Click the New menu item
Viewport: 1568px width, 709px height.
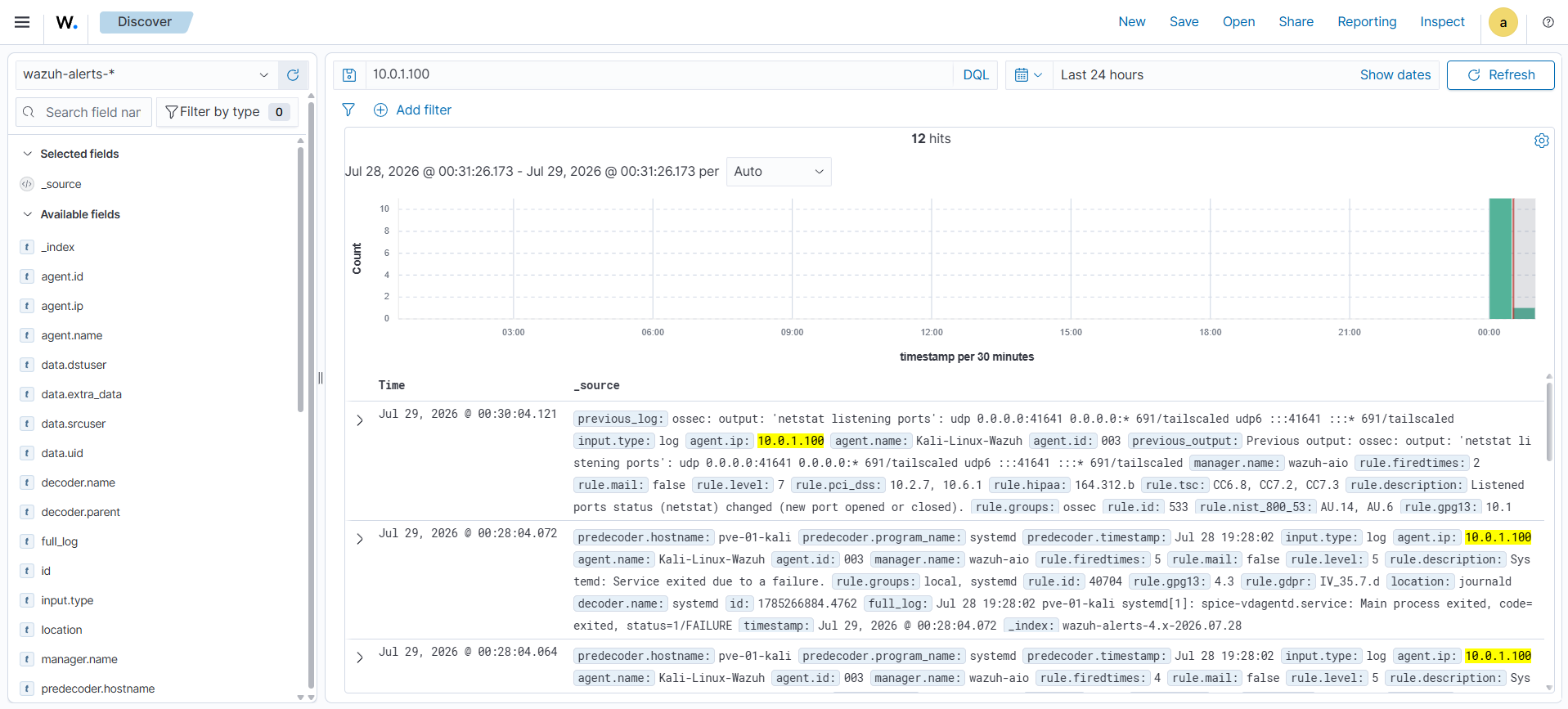point(1132,22)
